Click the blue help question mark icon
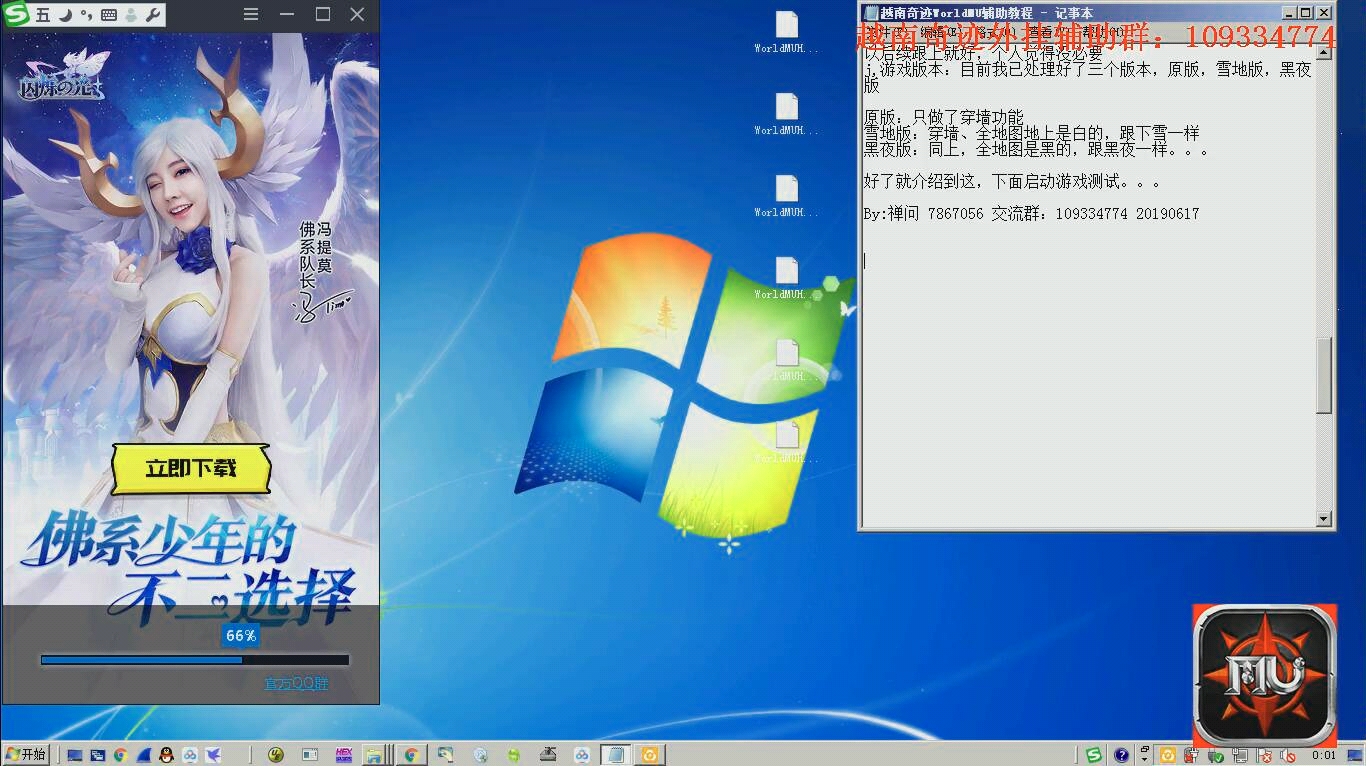Viewport: 1366px width, 766px height. 1121,755
